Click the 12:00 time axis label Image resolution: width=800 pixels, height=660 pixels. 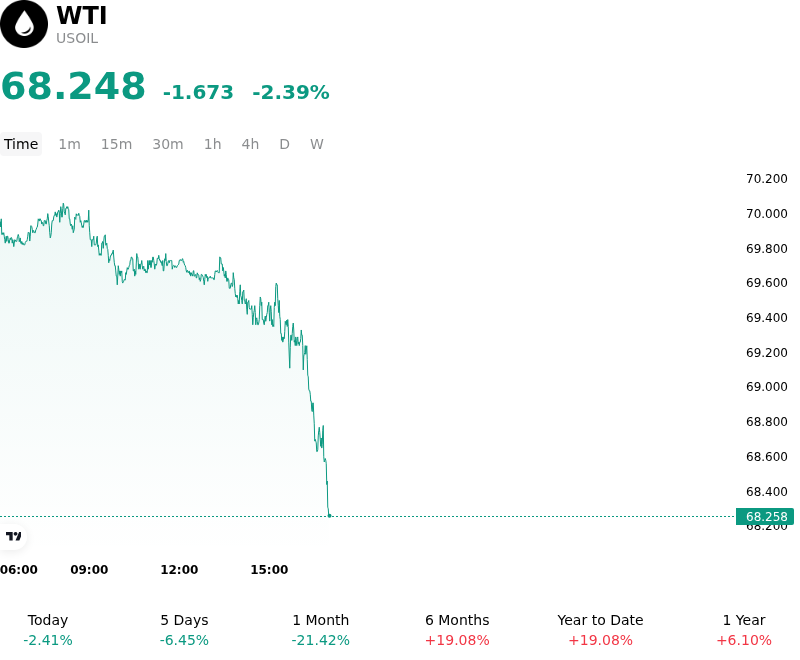click(x=179, y=570)
